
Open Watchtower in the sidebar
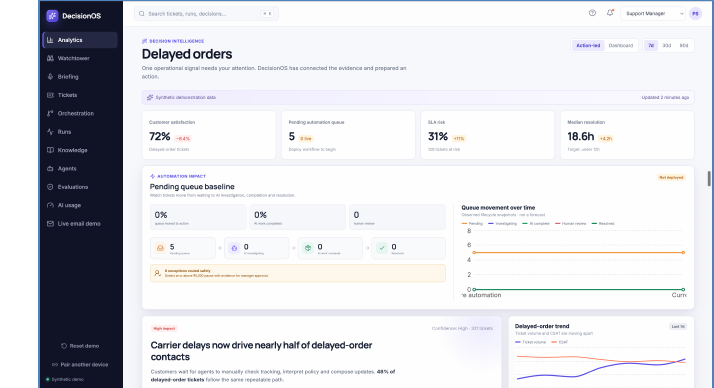click(80, 58)
